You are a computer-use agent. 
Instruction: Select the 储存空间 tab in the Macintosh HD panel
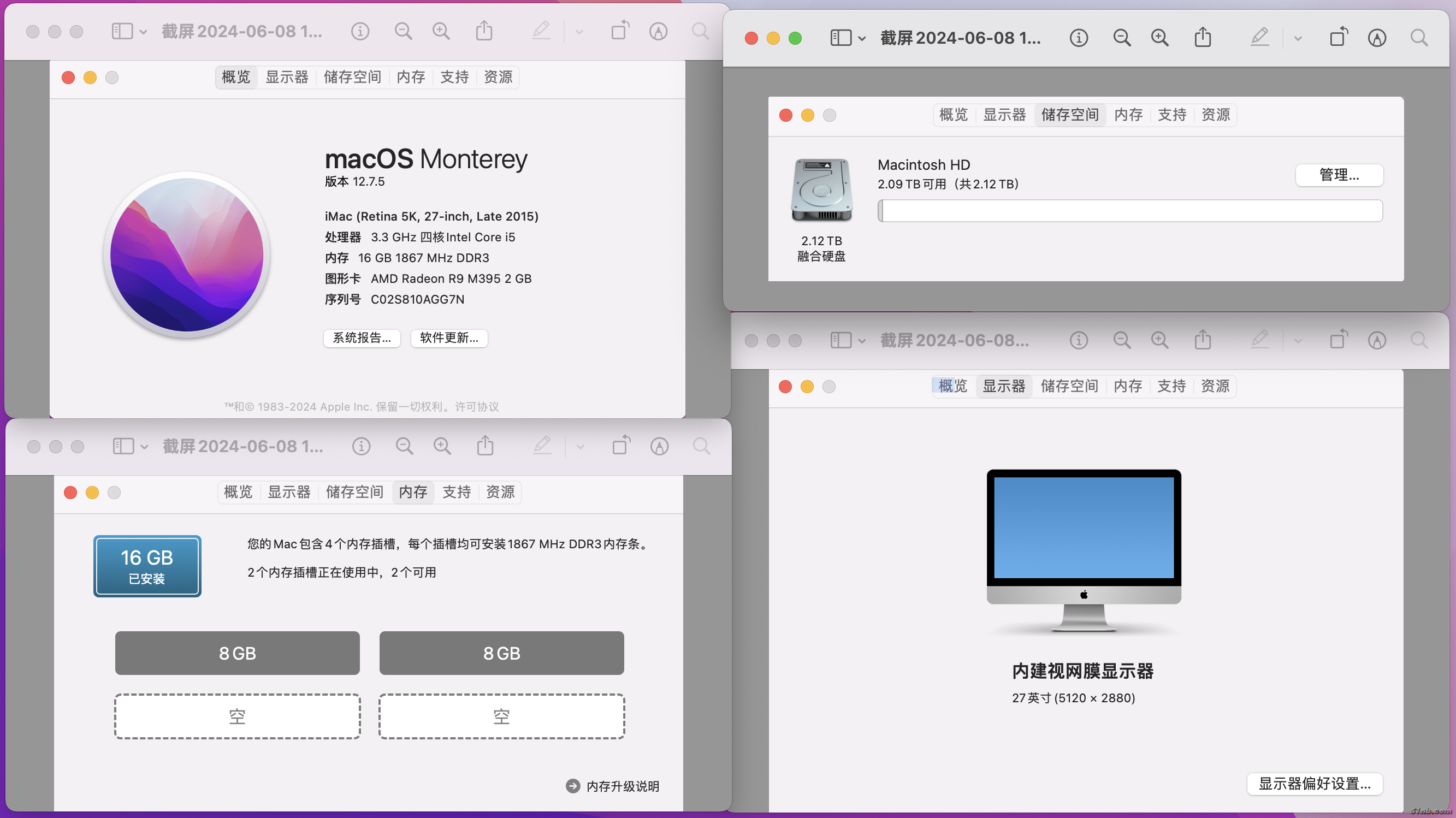[1069, 115]
